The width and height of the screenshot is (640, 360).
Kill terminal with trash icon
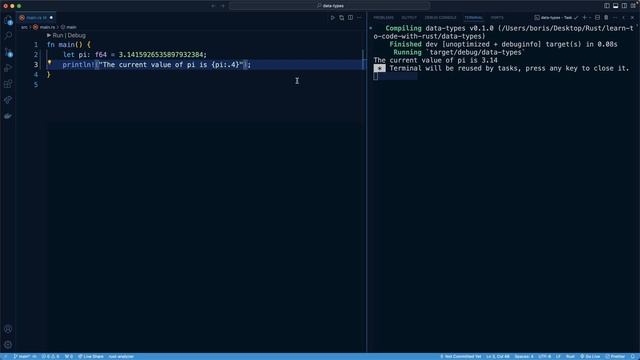point(606,18)
